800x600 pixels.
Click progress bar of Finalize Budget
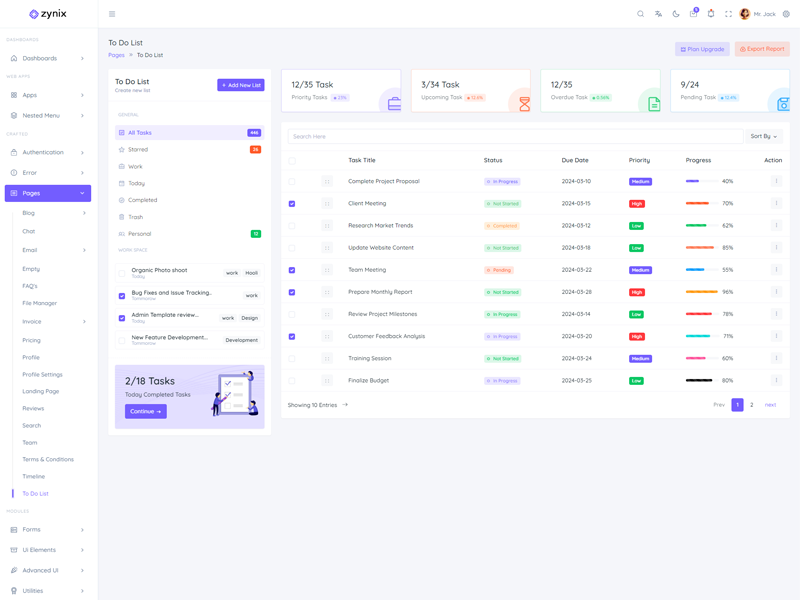699,380
